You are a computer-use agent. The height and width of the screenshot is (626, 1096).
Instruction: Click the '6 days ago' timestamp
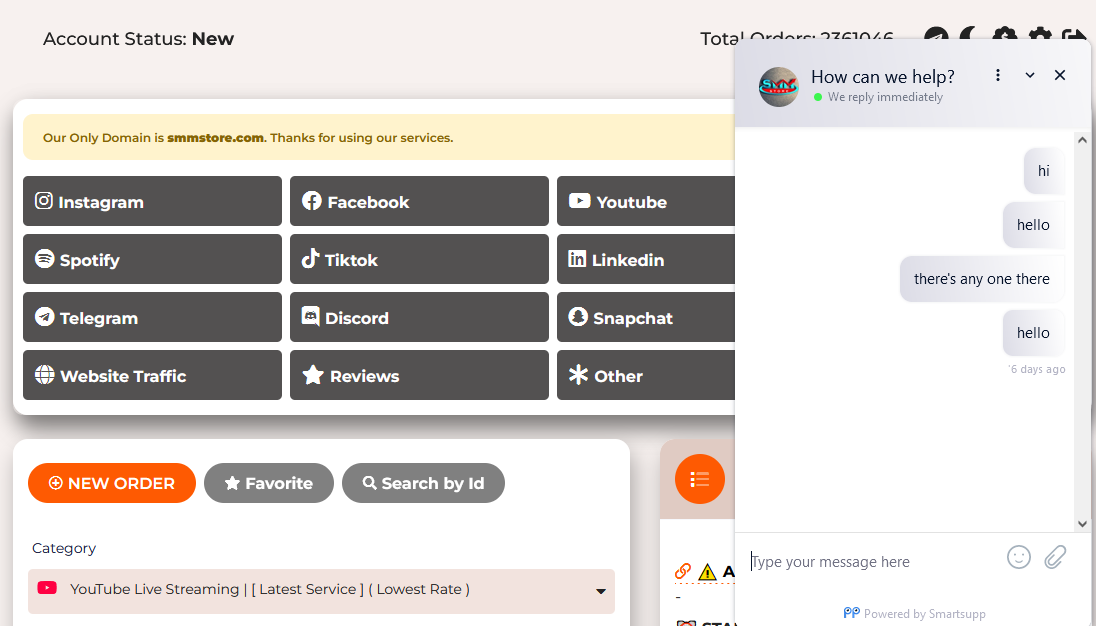(1037, 369)
